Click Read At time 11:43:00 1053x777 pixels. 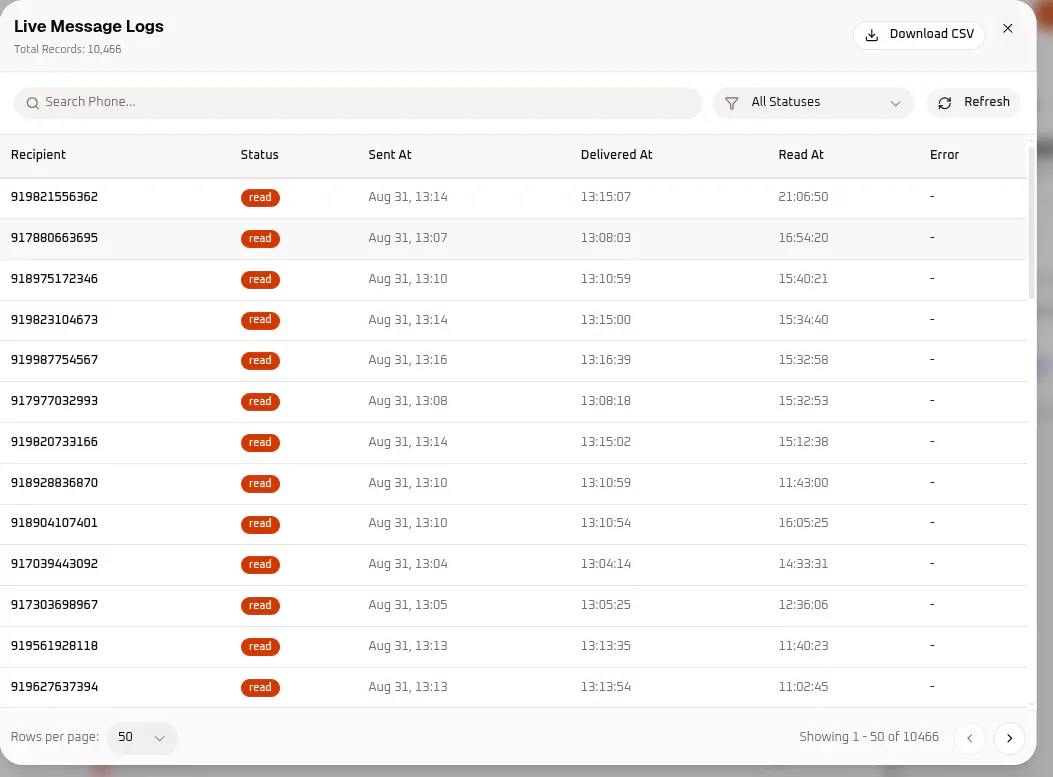pos(803,483)
